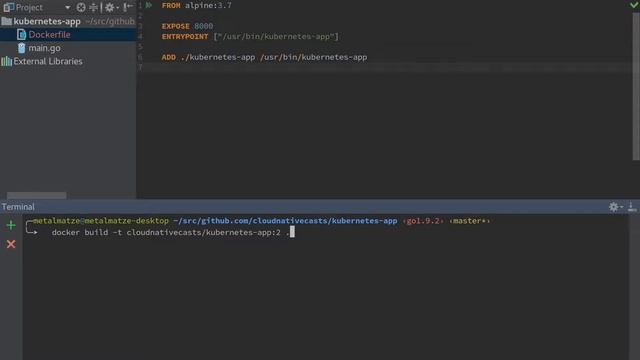This screenshot has width=640, height=360.
Task: Click the EXPOSE keyword
Action: tap(176, 26)
